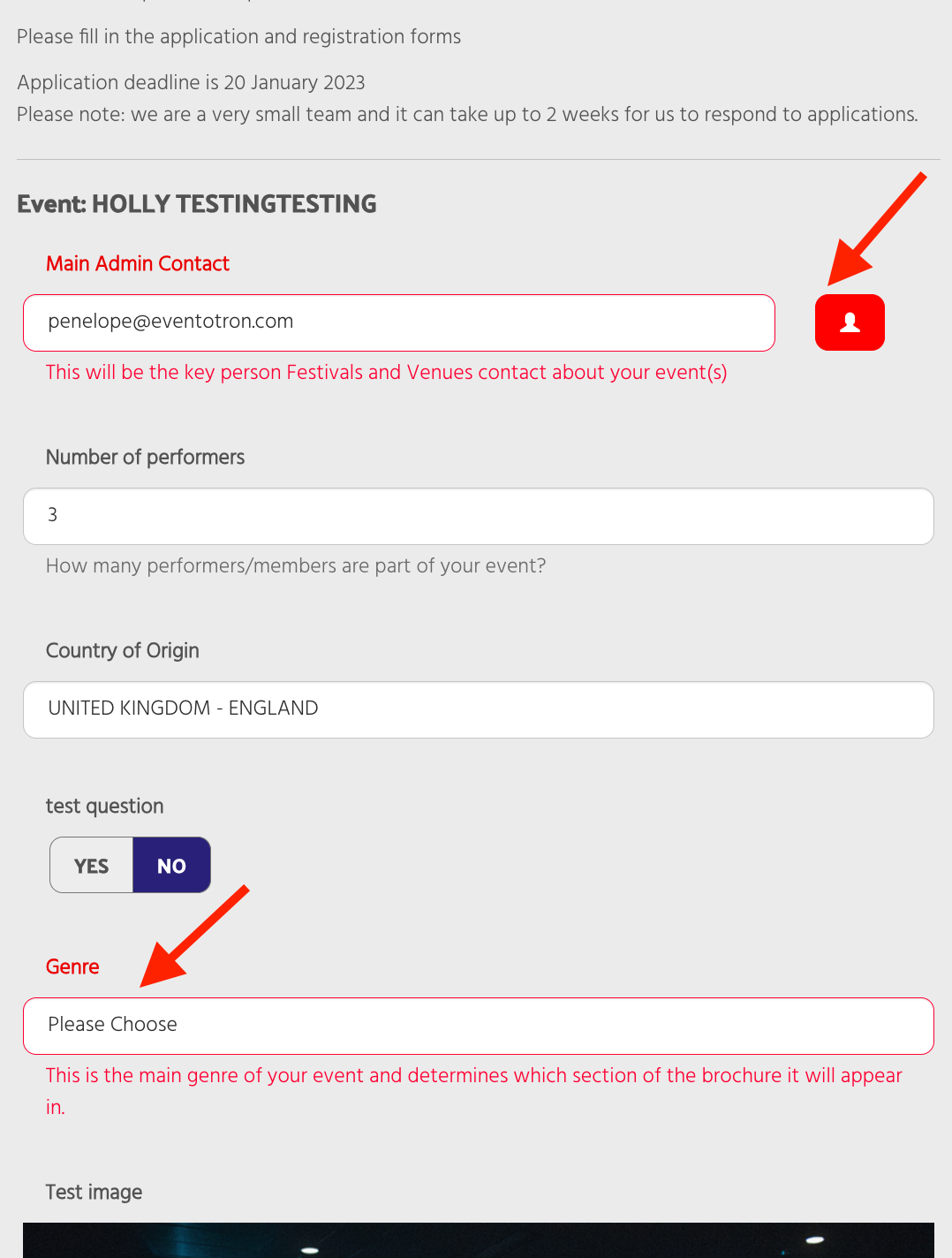Click the red contact person icon button
Image resolution: width=952 pixels, height=1258 pixels.
(x=850, y=322)
